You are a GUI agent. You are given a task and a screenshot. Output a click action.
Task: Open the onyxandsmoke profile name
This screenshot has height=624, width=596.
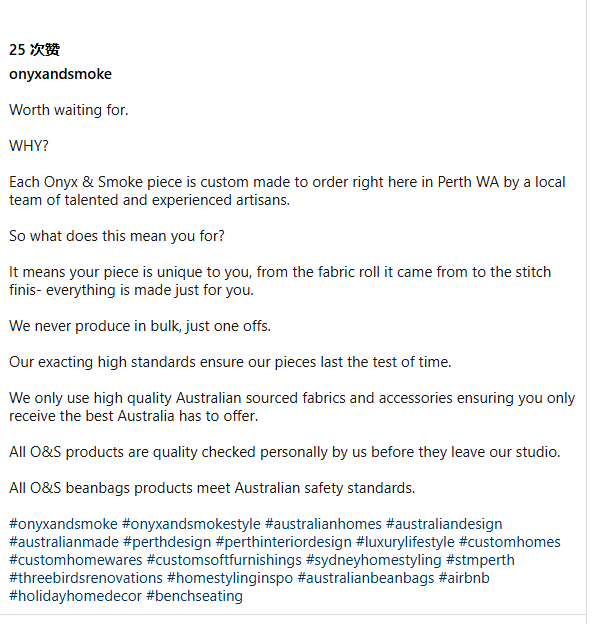60,74
